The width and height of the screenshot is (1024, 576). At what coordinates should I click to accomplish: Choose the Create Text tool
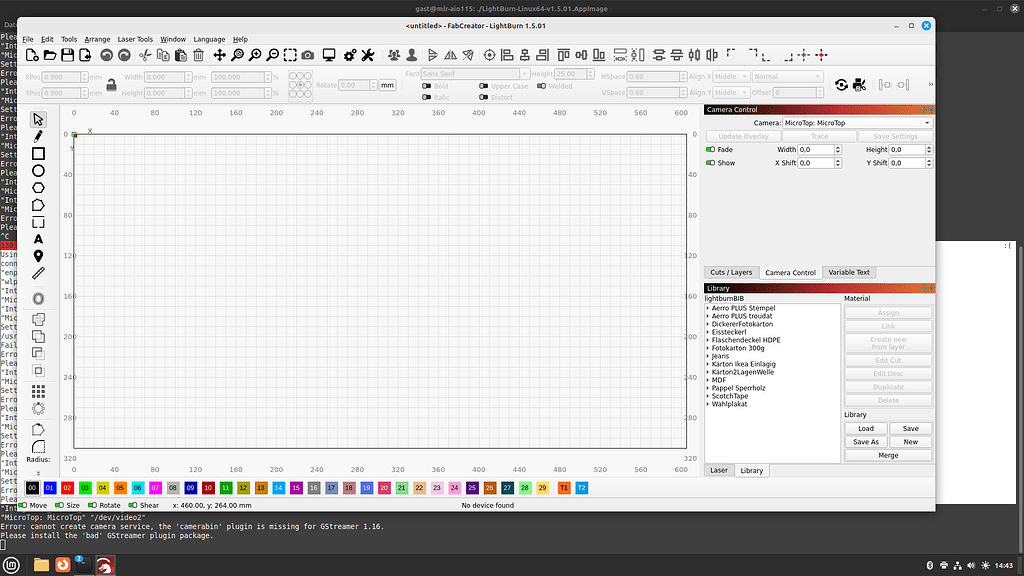click(38, 239)
